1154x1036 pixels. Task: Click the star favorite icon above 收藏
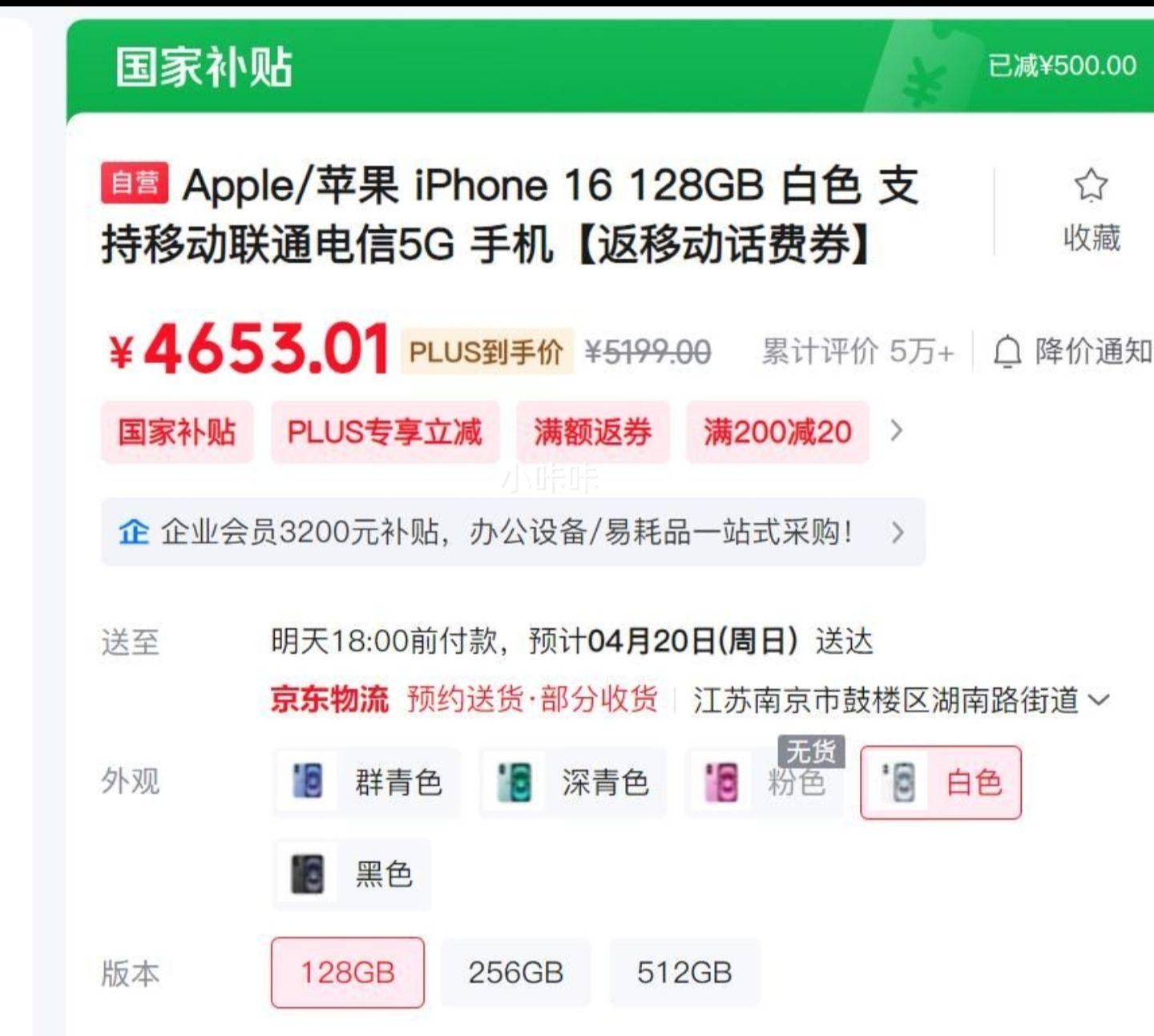[x=1091, y=185]
